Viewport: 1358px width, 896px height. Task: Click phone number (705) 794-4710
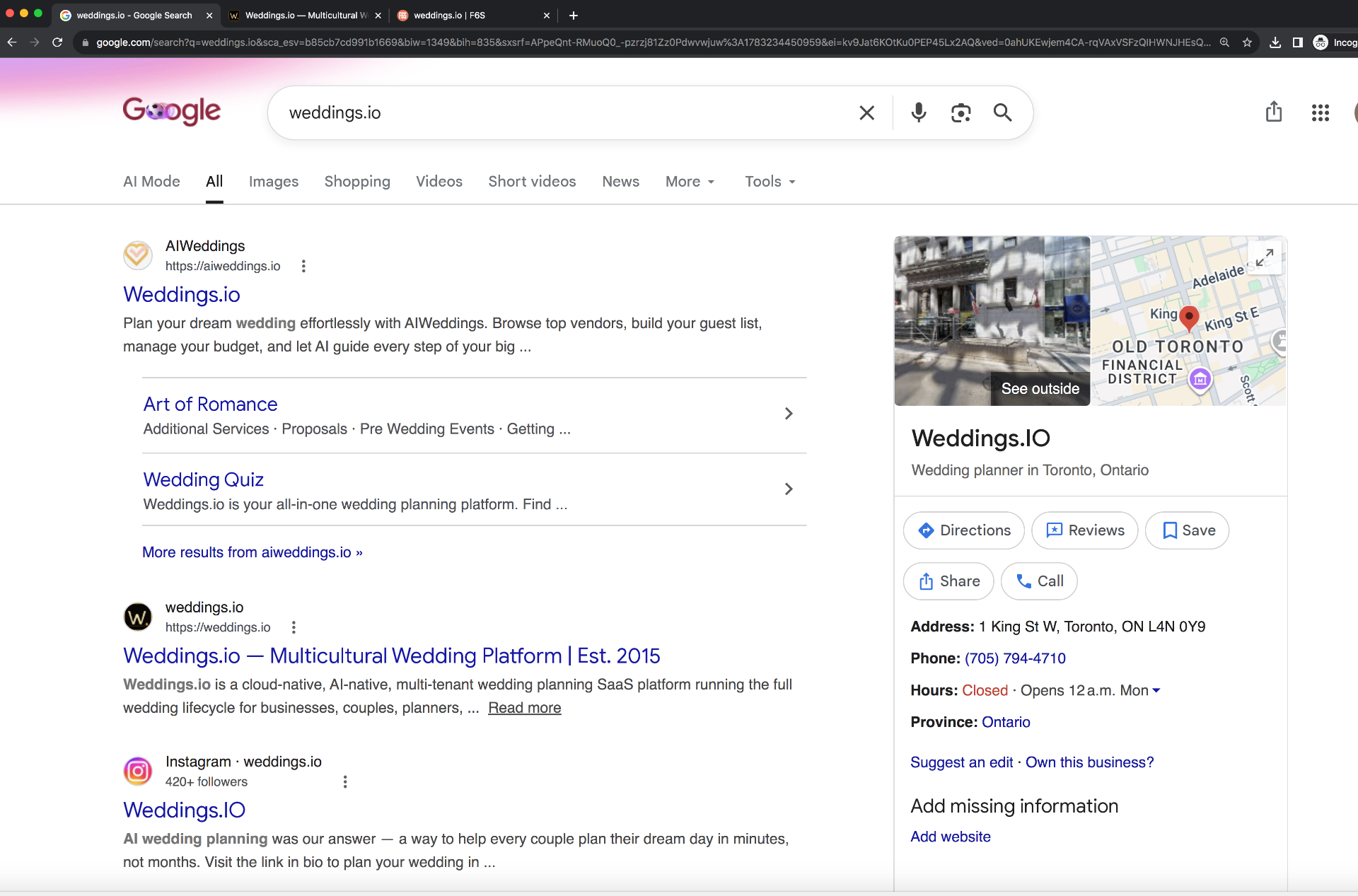1015,658
